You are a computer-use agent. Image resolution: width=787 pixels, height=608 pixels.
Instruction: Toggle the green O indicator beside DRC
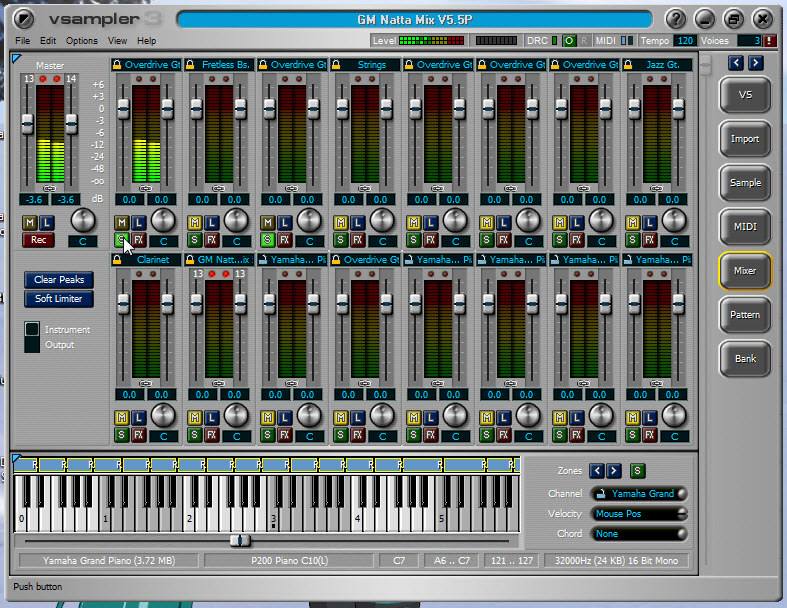click(x=569, y=41)
